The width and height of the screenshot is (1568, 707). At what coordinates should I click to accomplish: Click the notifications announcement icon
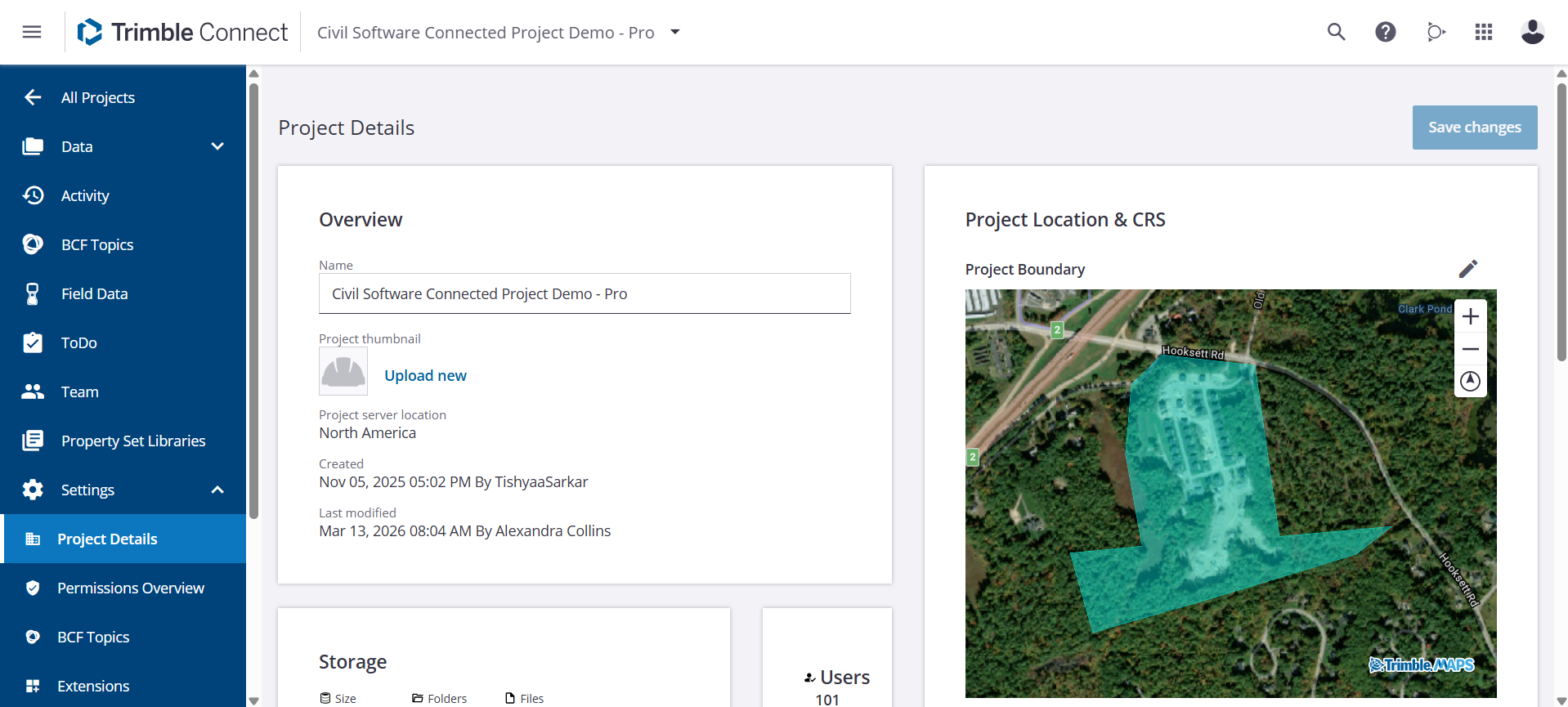click(x=1435, y=32)
